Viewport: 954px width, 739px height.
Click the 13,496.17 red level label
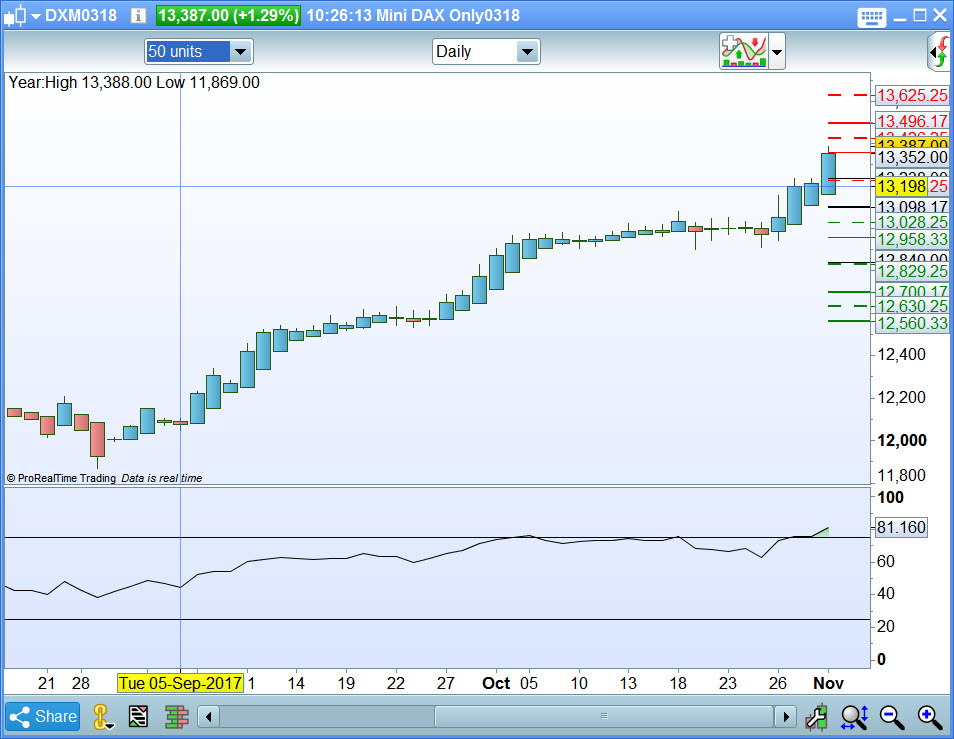(x=912, y=121)
